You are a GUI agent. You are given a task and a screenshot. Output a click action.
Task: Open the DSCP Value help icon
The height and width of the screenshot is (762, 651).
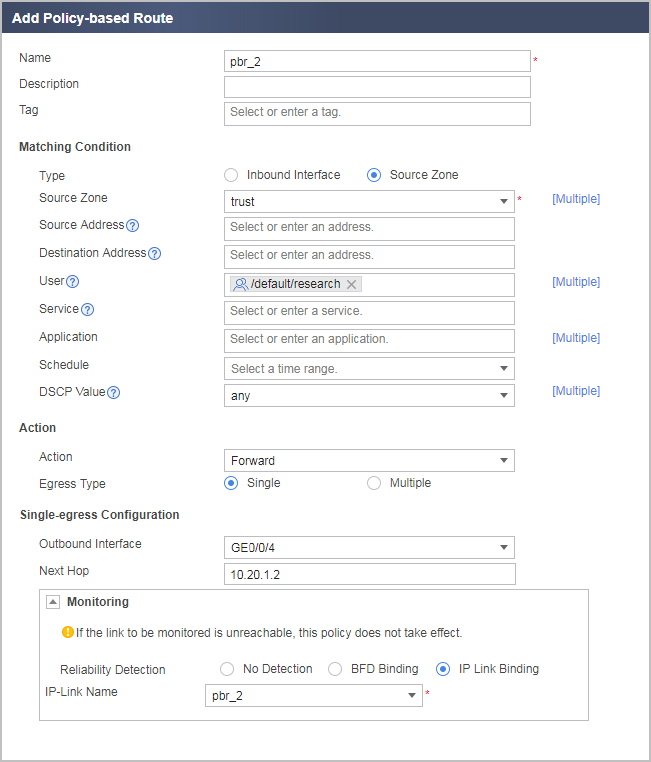113,393
